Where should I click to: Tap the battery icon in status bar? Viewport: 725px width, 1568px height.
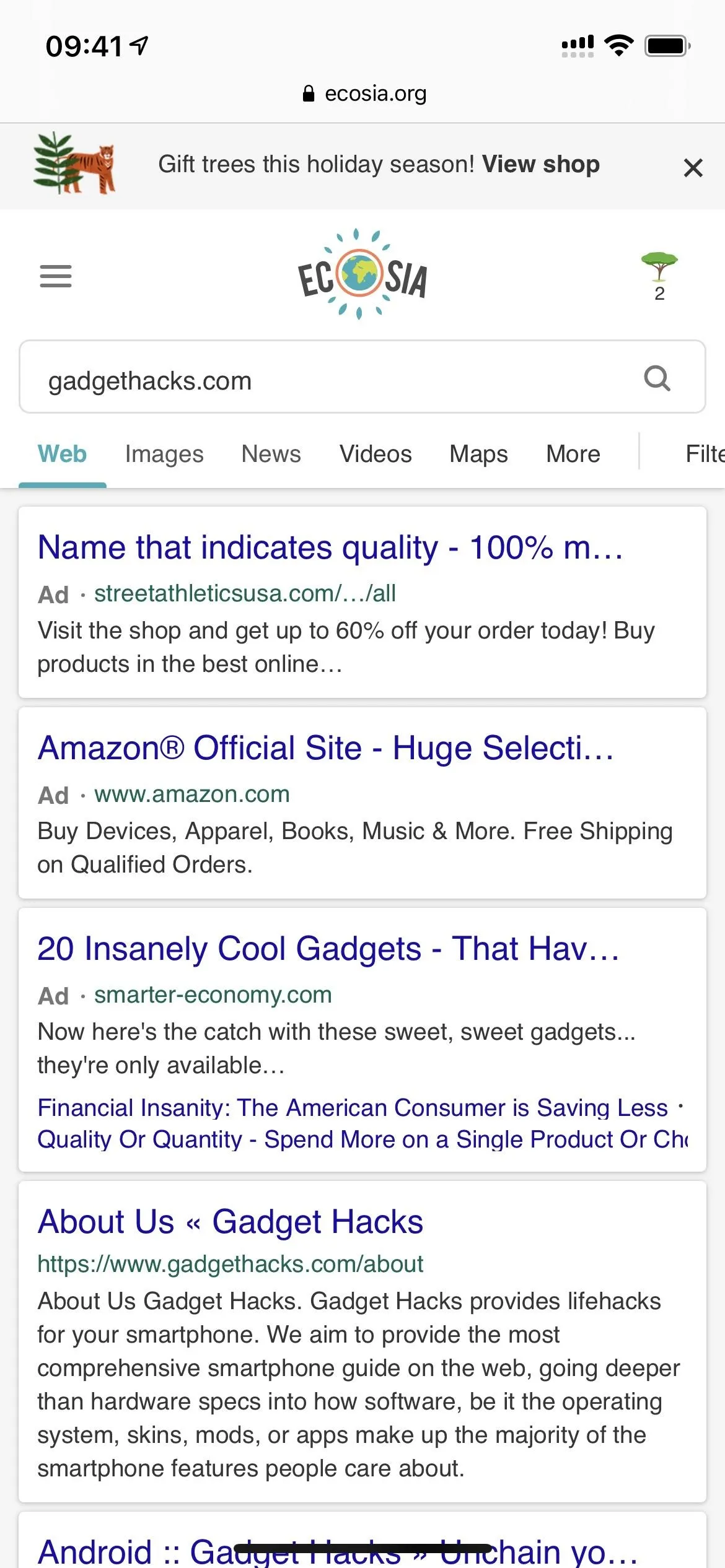click(667, 45)
